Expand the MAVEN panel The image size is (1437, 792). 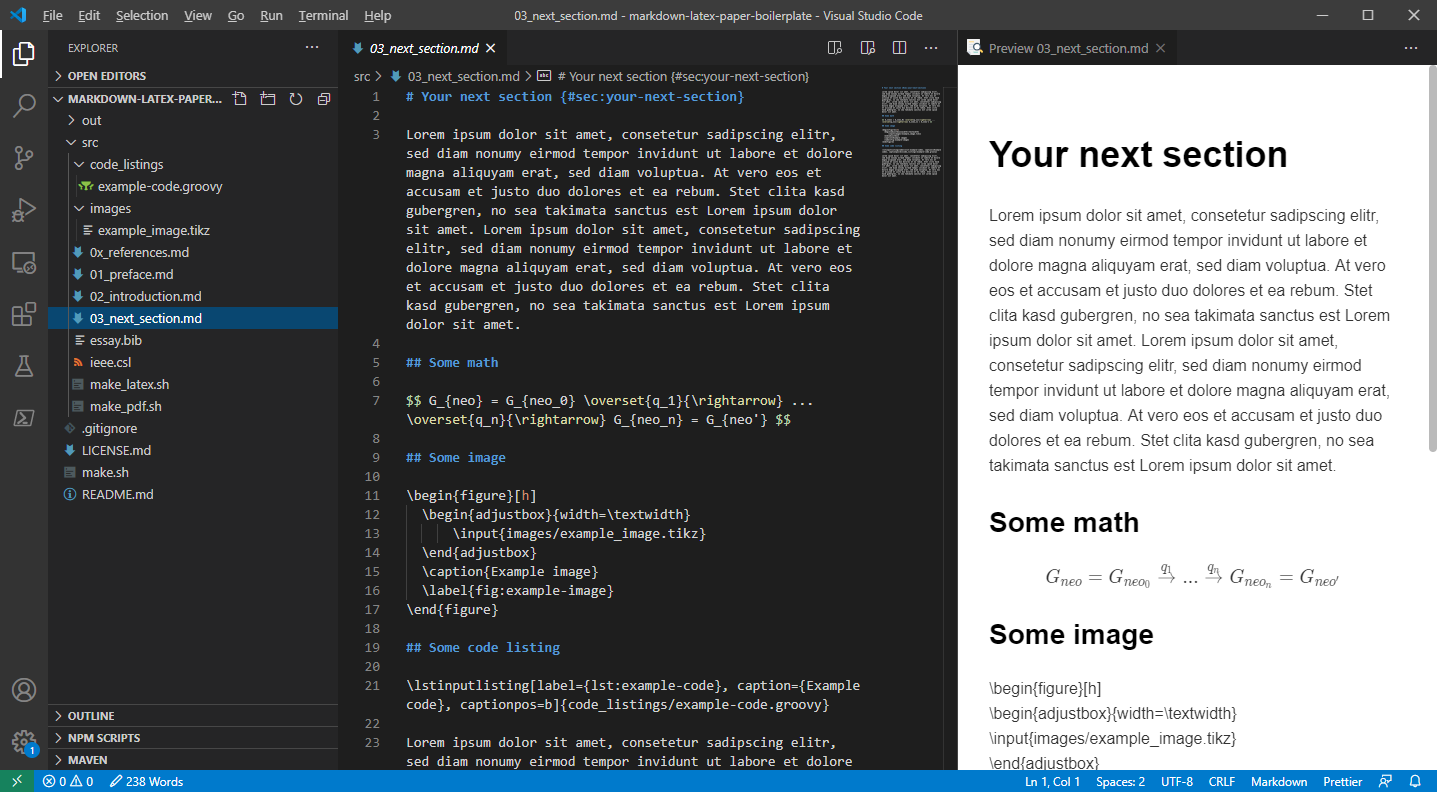click(x=193, y=760)
